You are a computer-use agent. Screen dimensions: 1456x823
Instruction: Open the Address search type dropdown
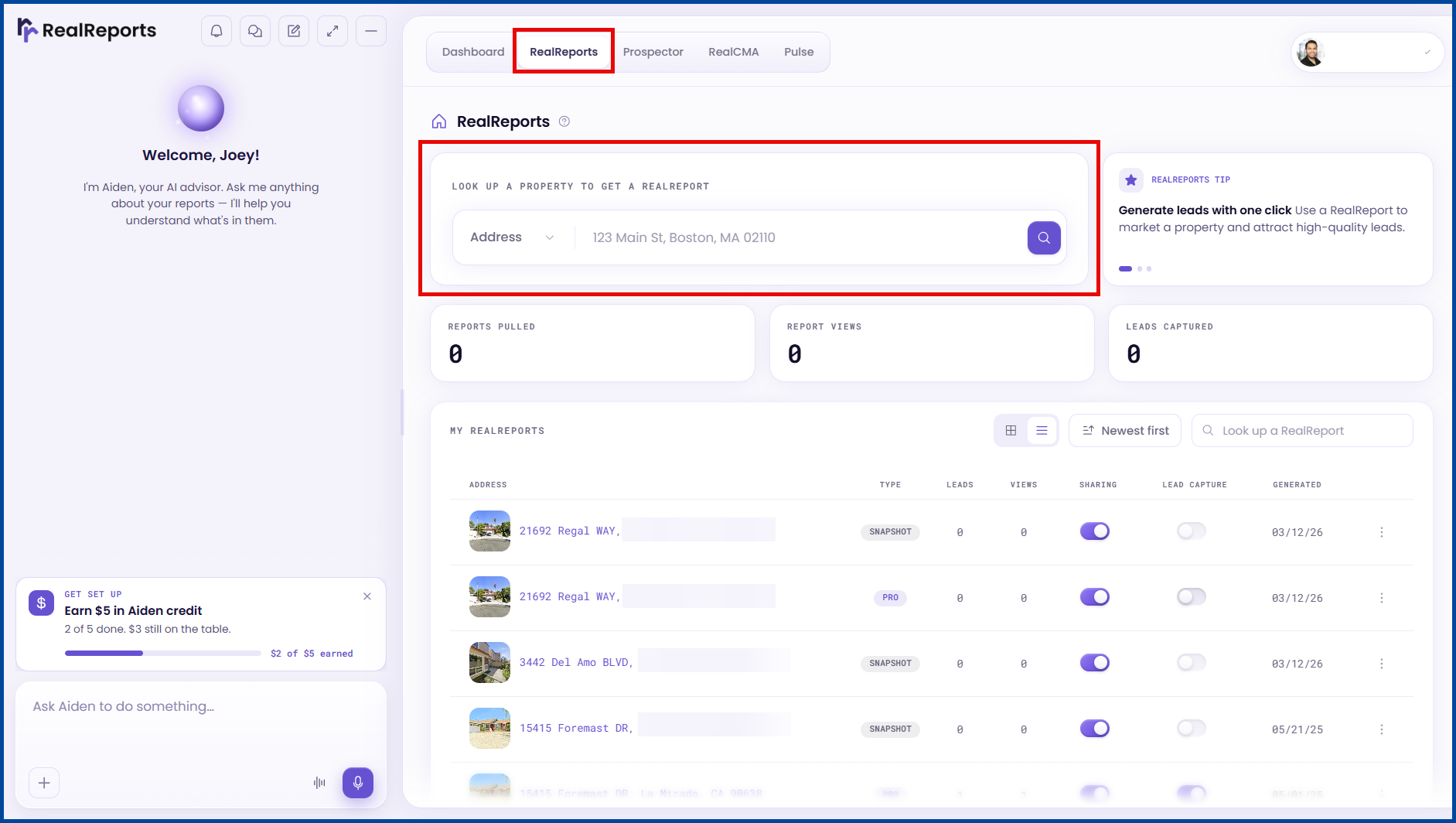513,237
